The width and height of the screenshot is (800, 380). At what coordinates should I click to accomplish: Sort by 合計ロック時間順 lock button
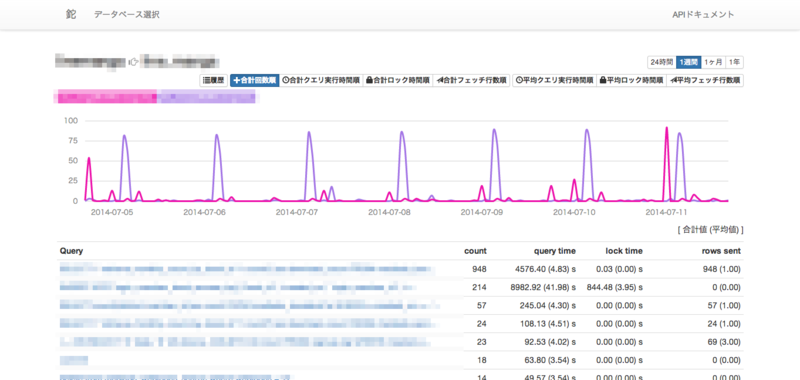(x=397, y=80)
